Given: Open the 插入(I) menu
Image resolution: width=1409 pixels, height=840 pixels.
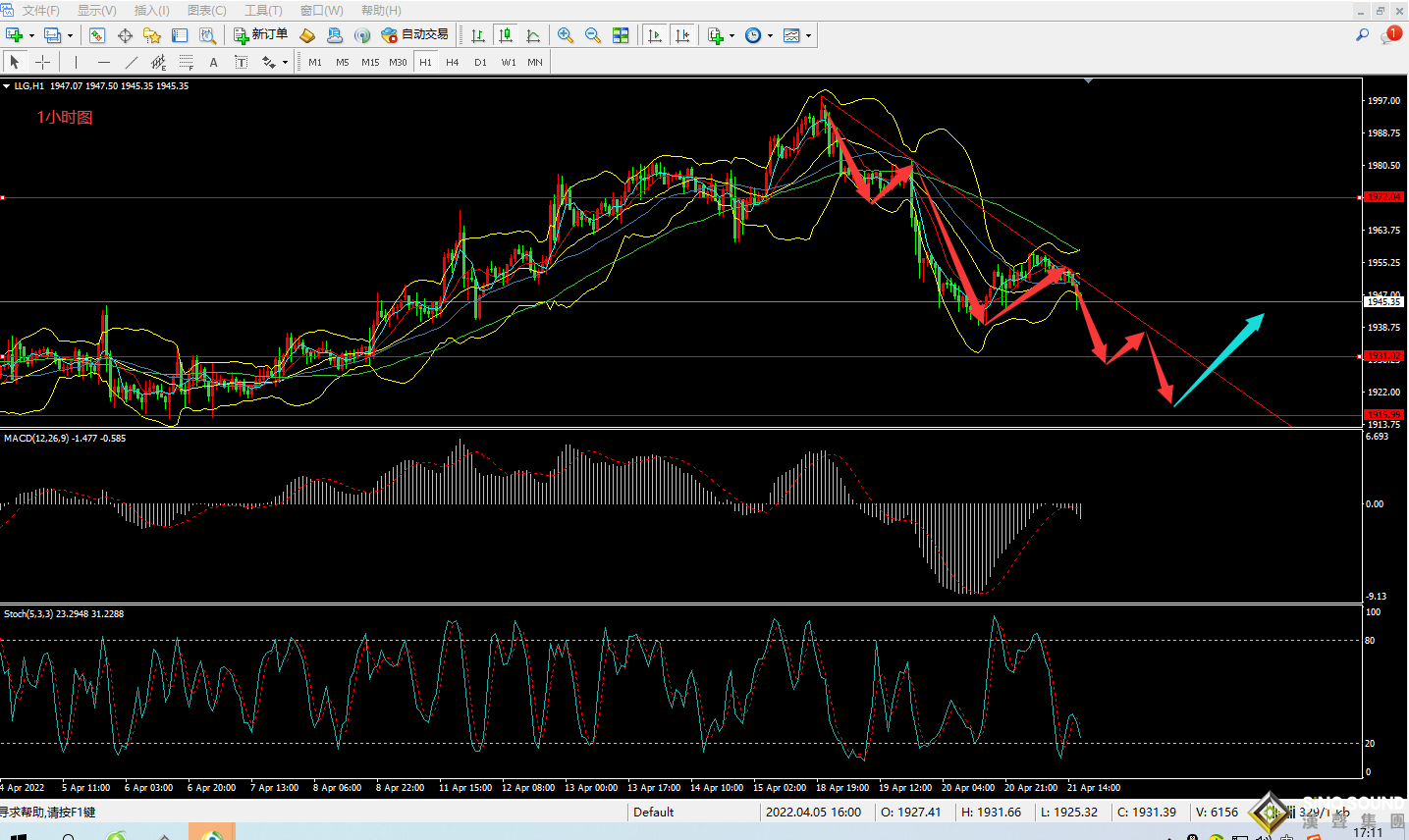Looking at the screenshot, I should (151, 10).
